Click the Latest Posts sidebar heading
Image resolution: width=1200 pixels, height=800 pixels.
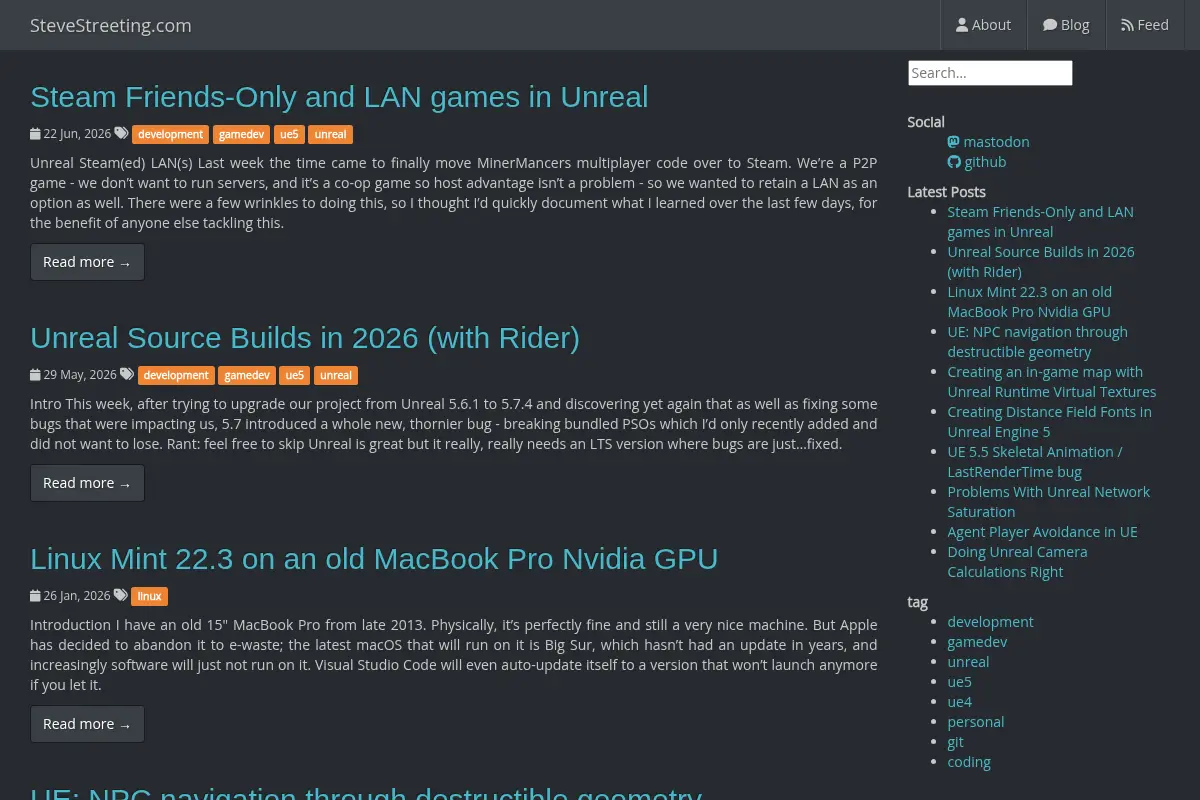coord(947,192)
